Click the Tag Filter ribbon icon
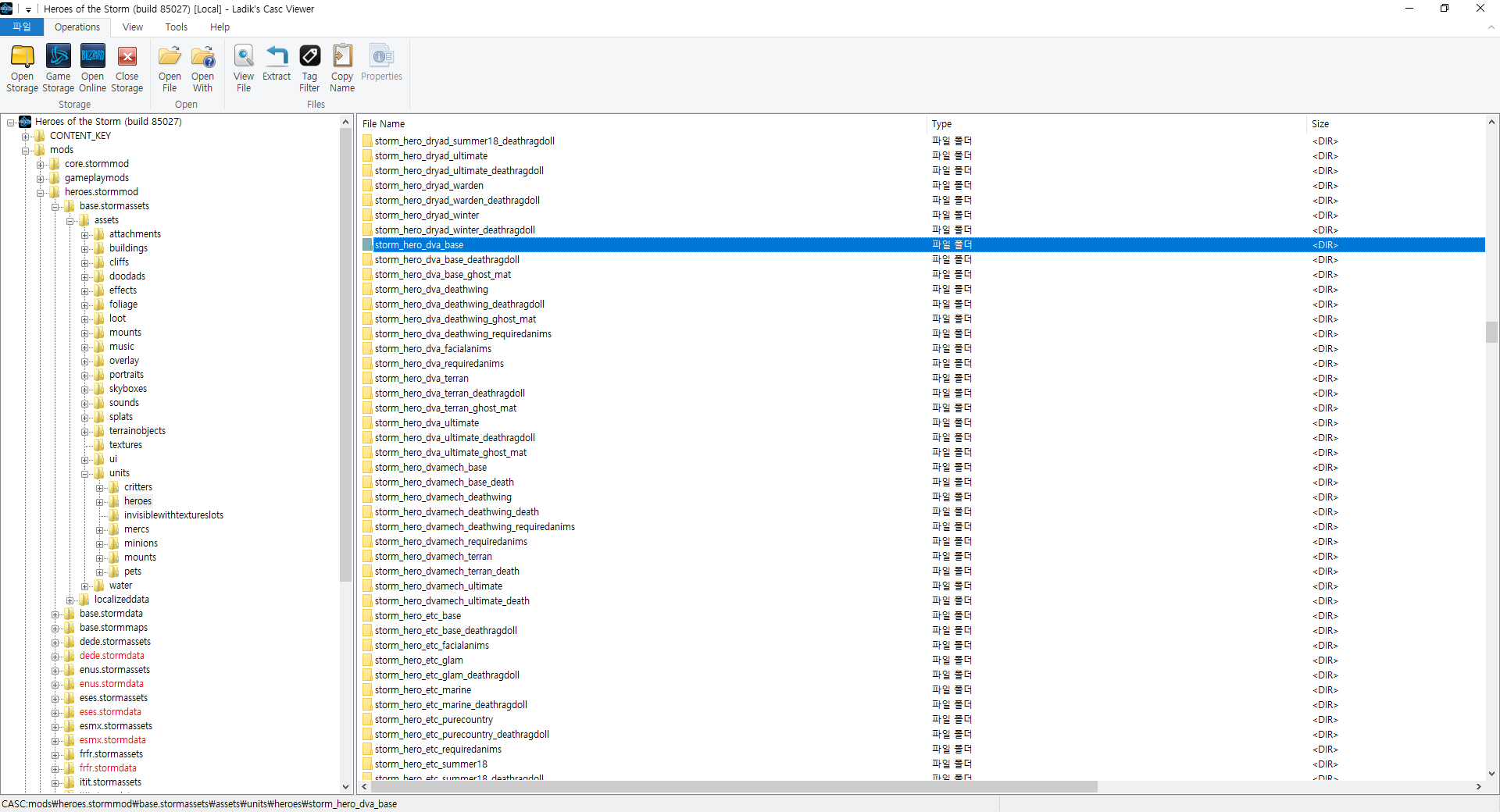 [x=309, y=69]
